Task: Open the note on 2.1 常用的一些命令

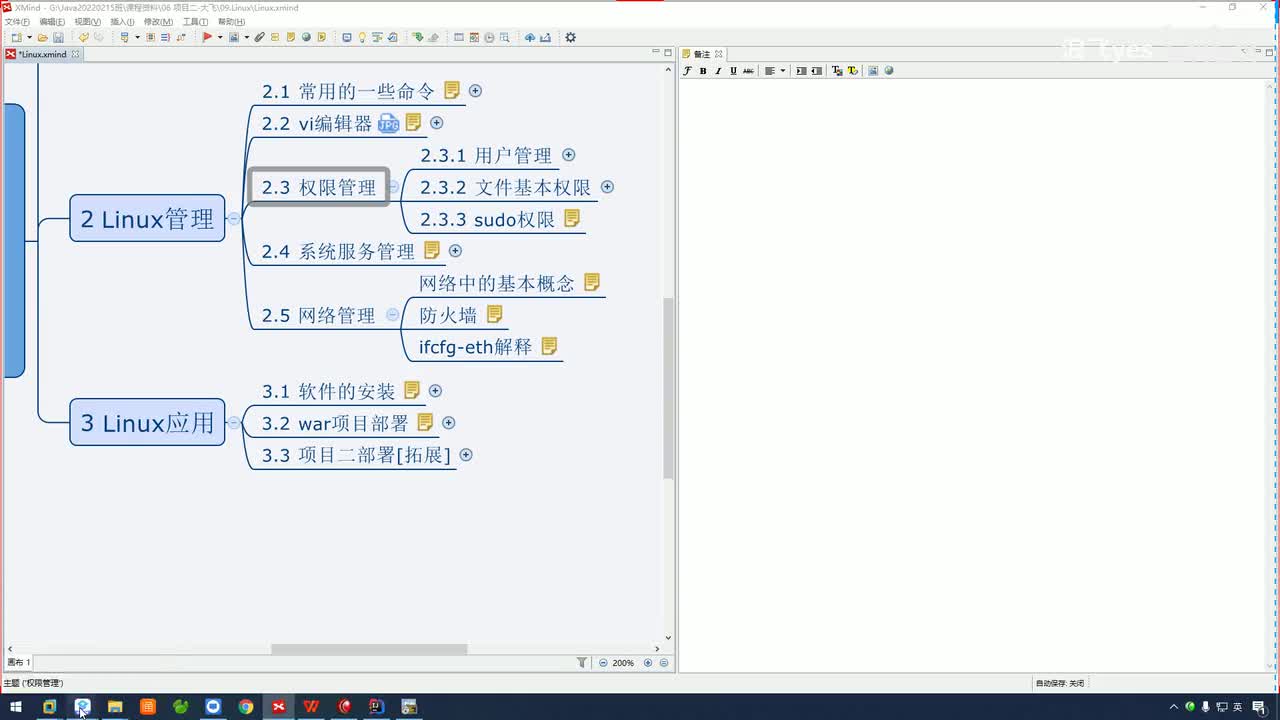Action: (x=452, y=90)
